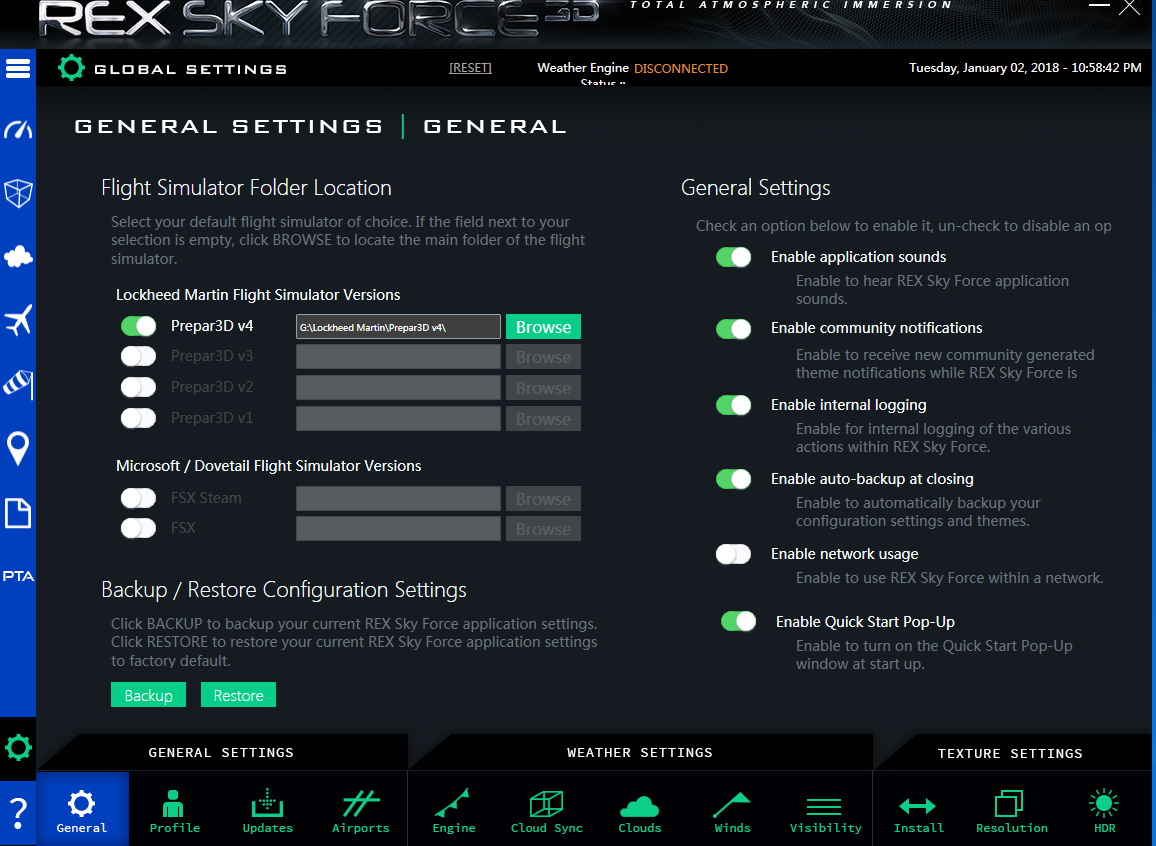
Task: Click the 'Enable application sounds' label
Action: coord(858,256)
